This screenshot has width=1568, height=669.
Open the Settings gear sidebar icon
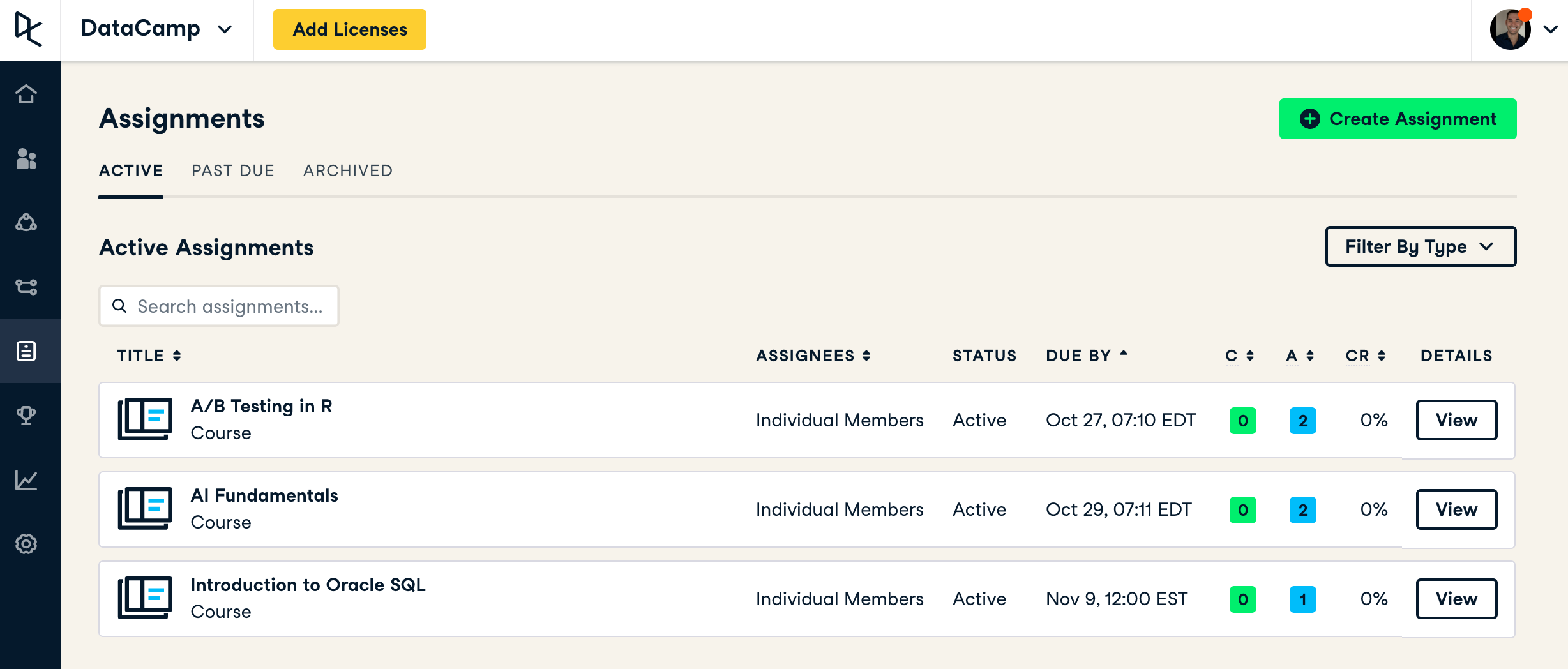[x=26, y=544]
